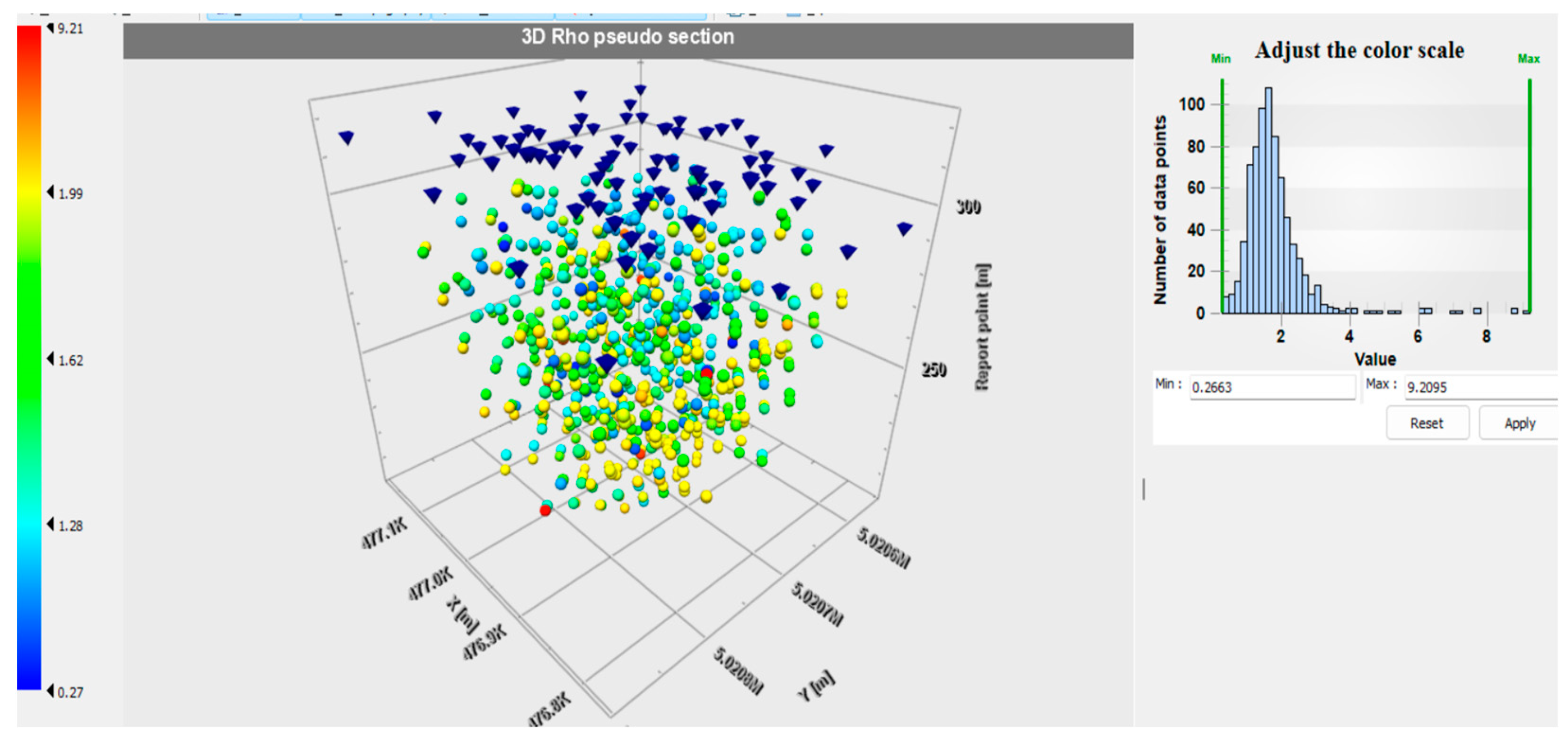Click the rainbow color scale bar
The height and width of the screenshot is (742, 1568).
coord(28,359)
